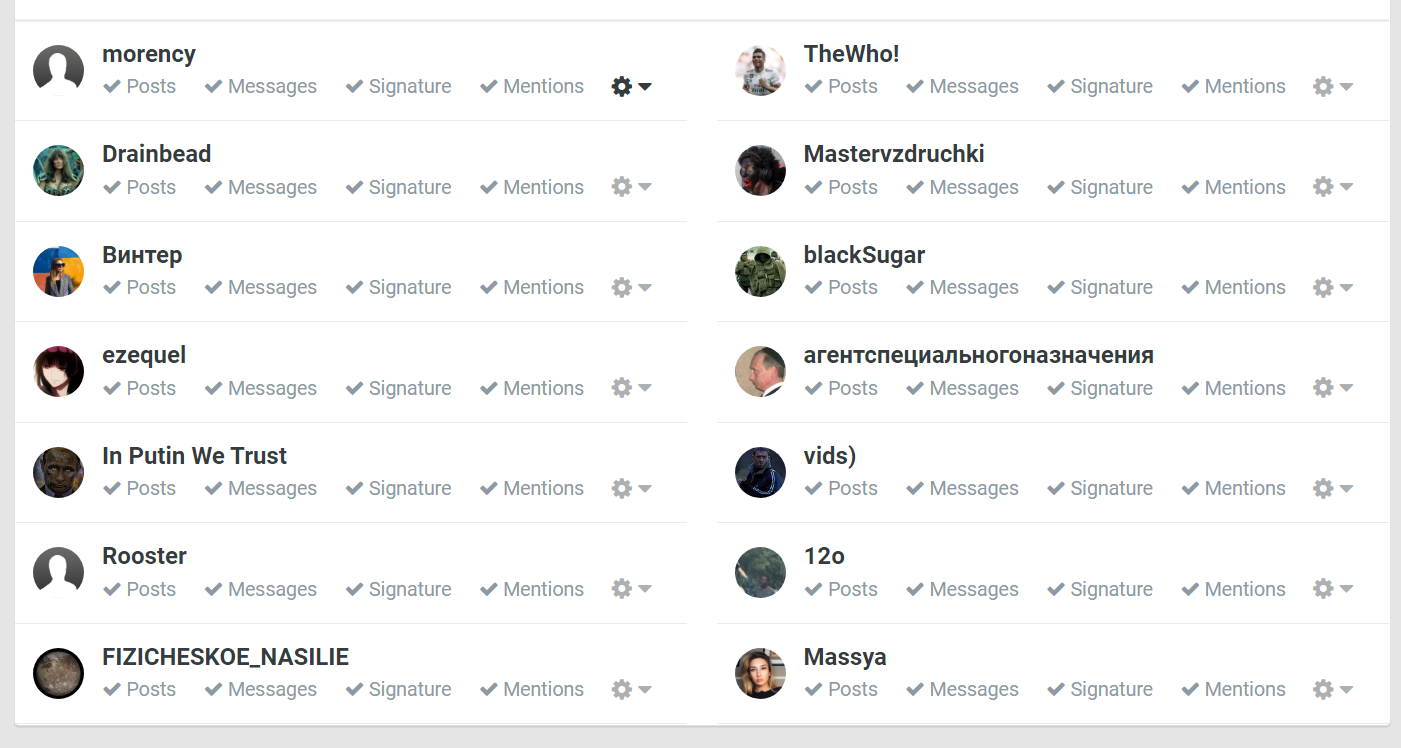Expand the options dropdown for ezequel

644,388
